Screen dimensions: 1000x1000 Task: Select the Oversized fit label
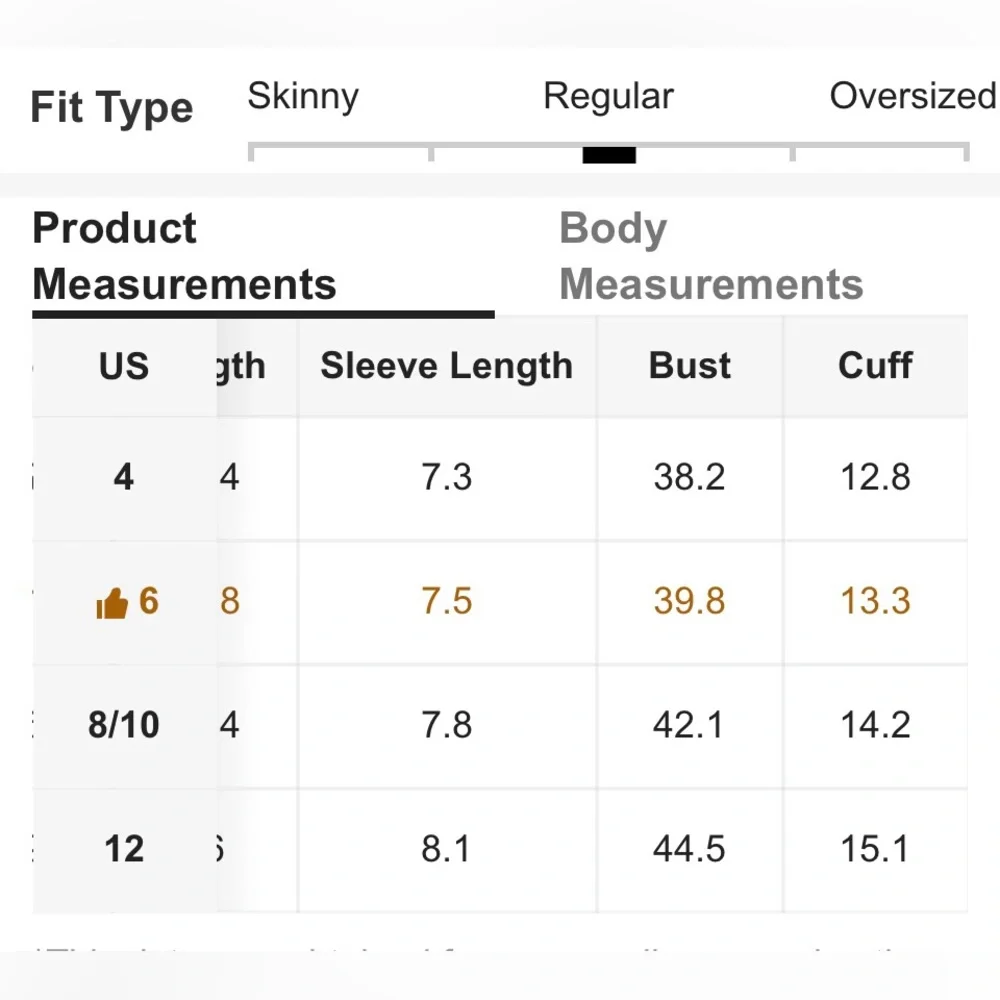tap(913, 96)
